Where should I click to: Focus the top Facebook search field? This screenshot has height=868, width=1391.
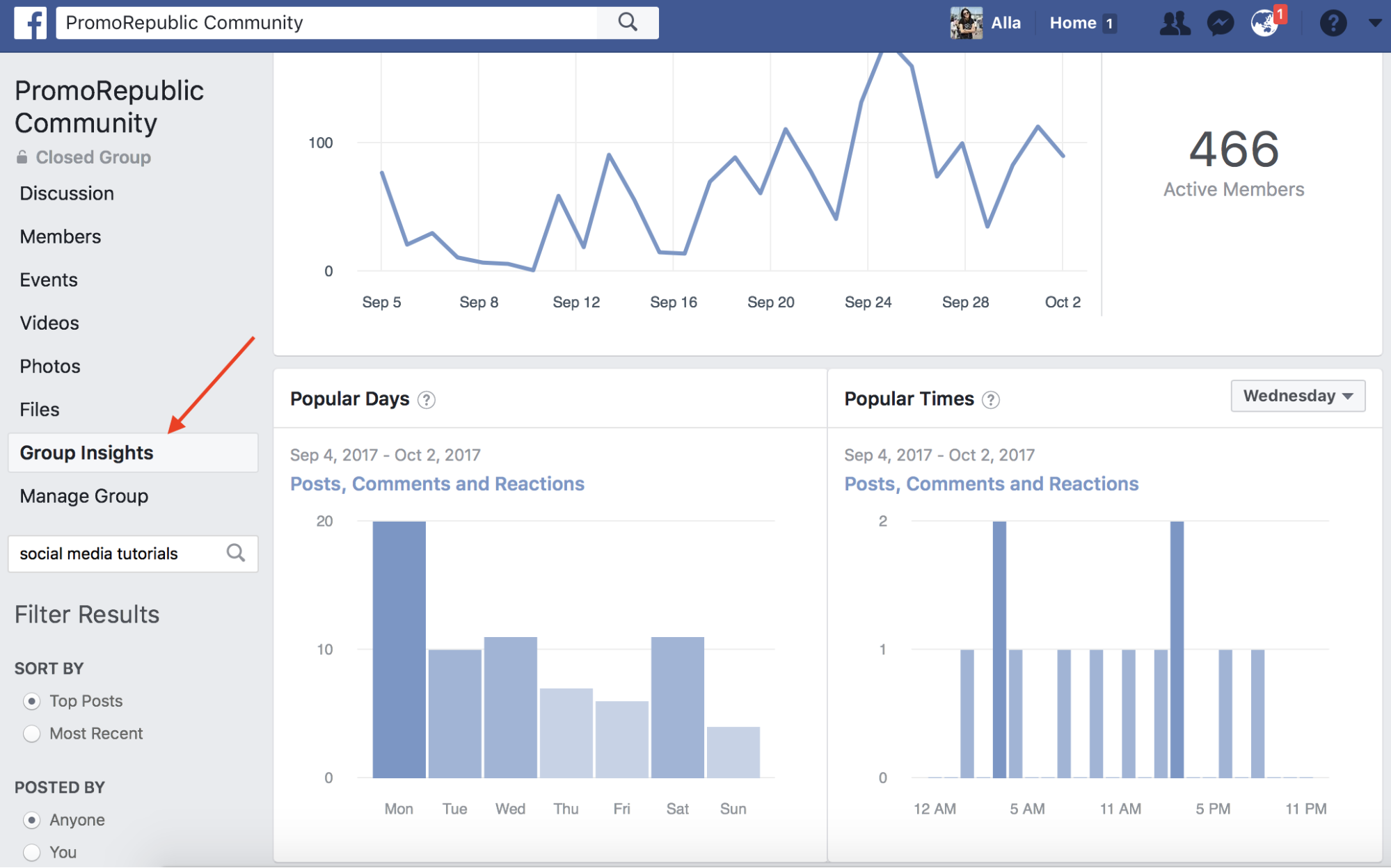[327, 23]
